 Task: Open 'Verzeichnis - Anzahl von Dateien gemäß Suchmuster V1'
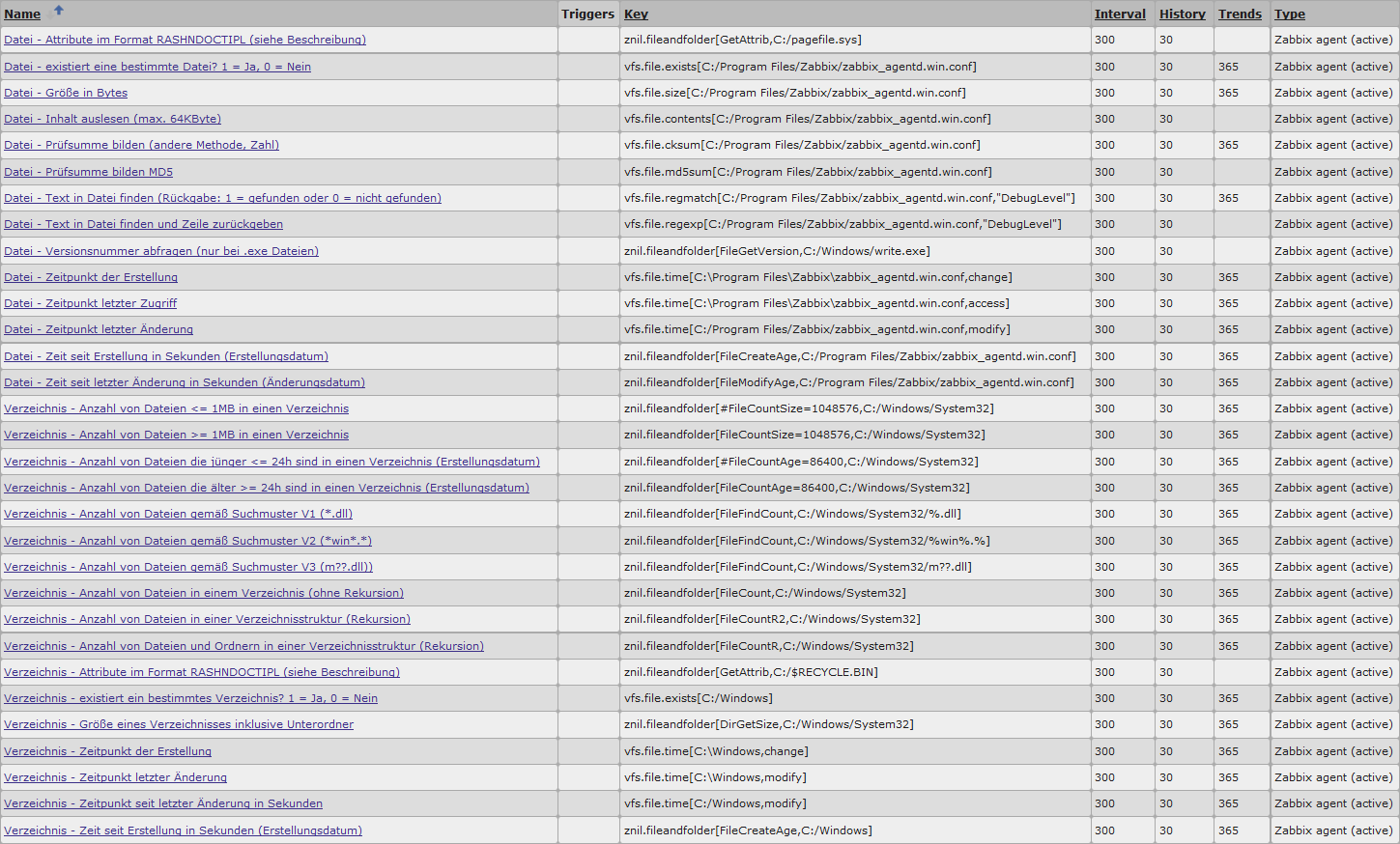click(178, 514)
